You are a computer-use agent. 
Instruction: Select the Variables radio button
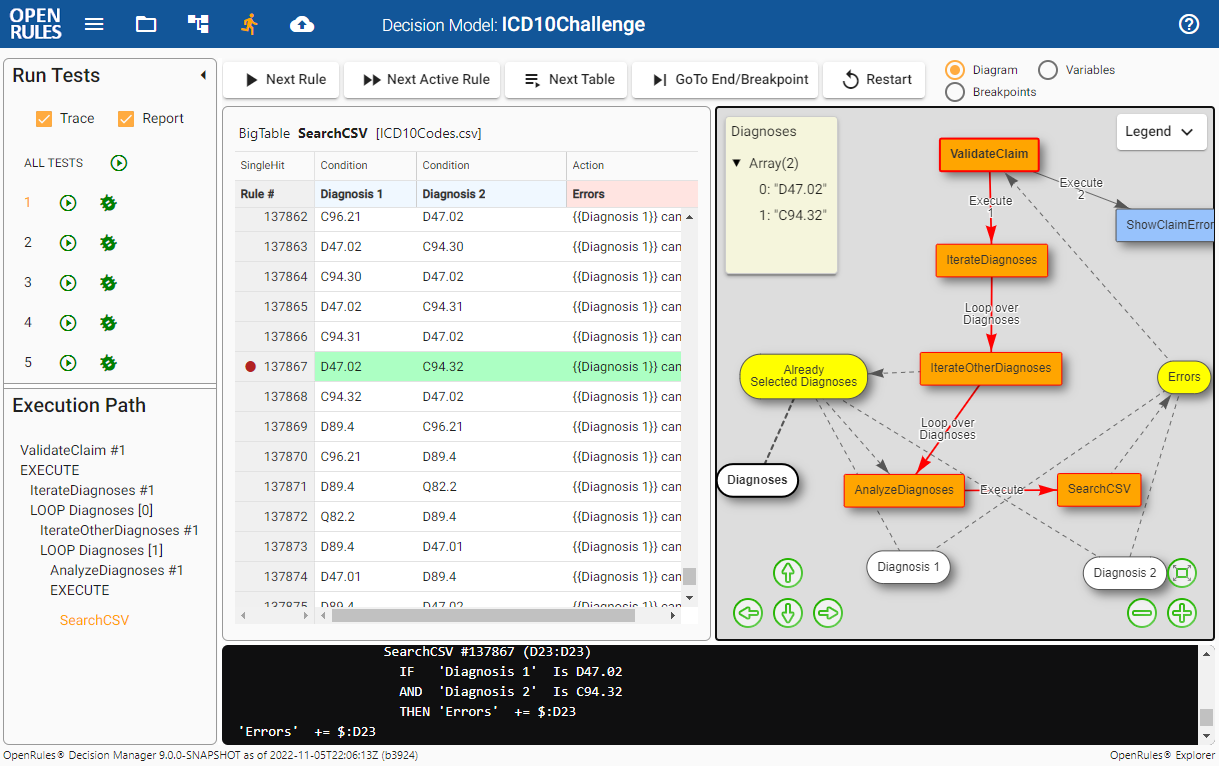pos(1047,70)
